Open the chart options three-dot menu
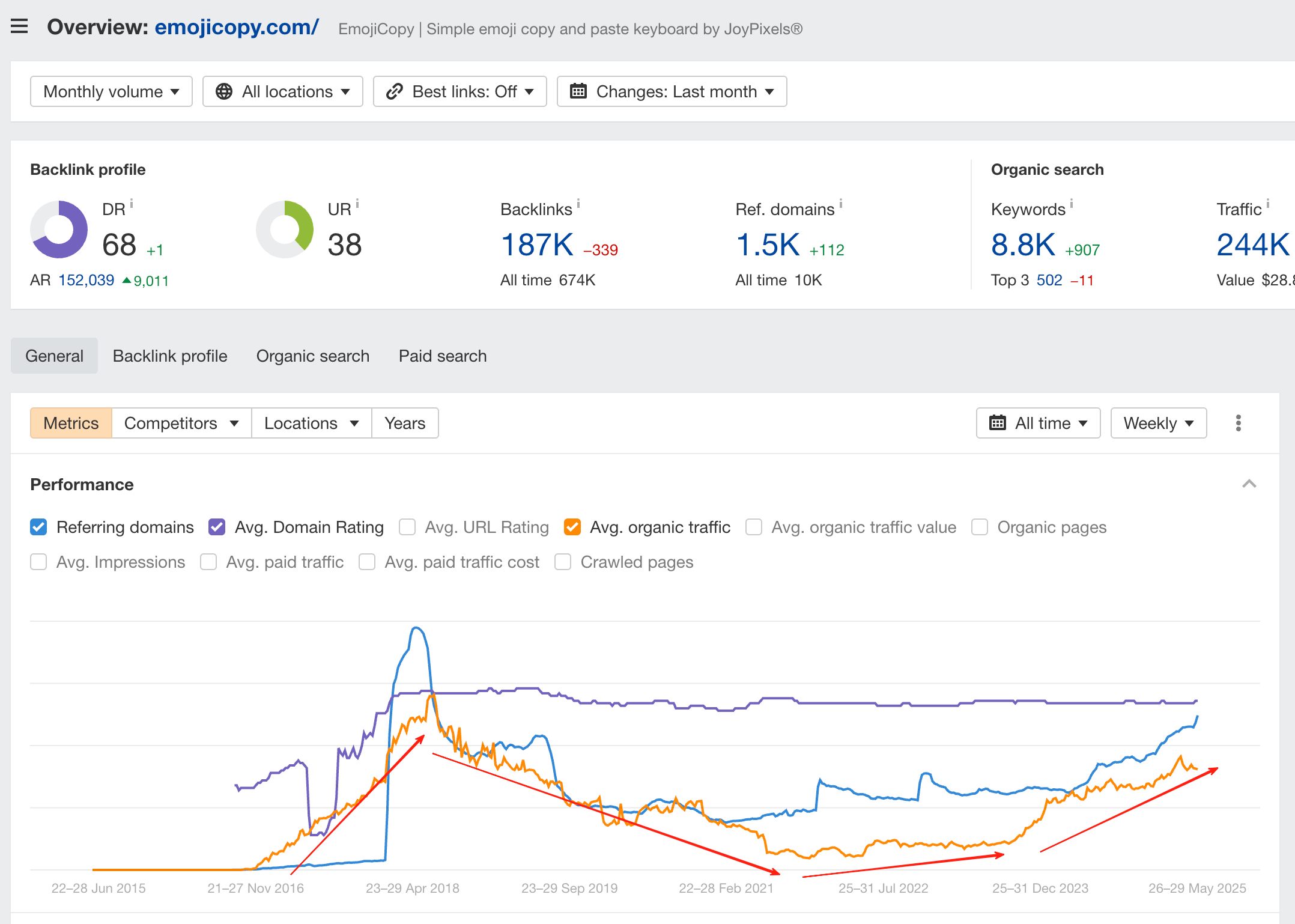The width and height of the screenshot is (1295, 924). click(x=1239, y=423)
